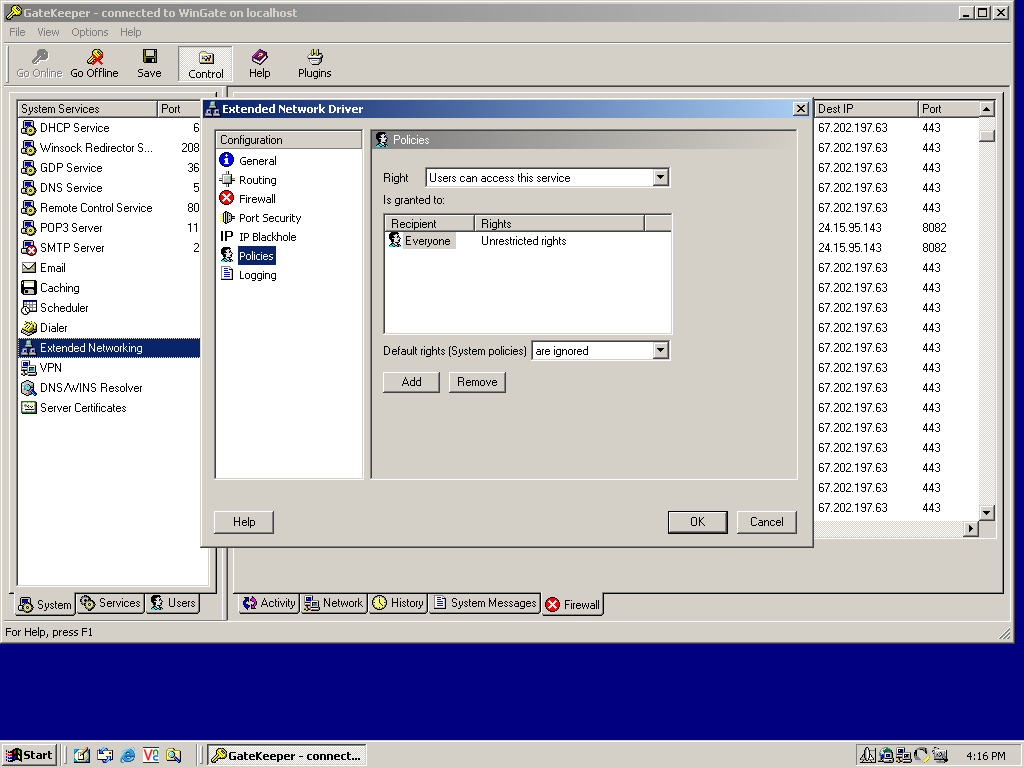
Task: Click the dialog Help button
Action: pyautogui.click(x=244, y=522)
